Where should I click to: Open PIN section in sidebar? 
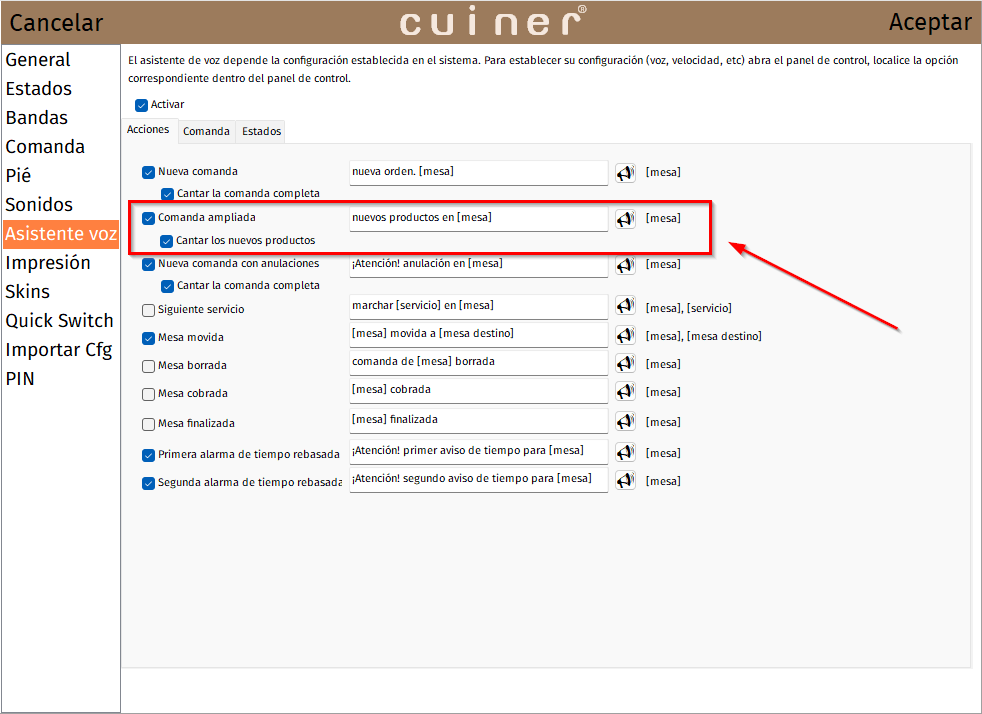(61, 379)
